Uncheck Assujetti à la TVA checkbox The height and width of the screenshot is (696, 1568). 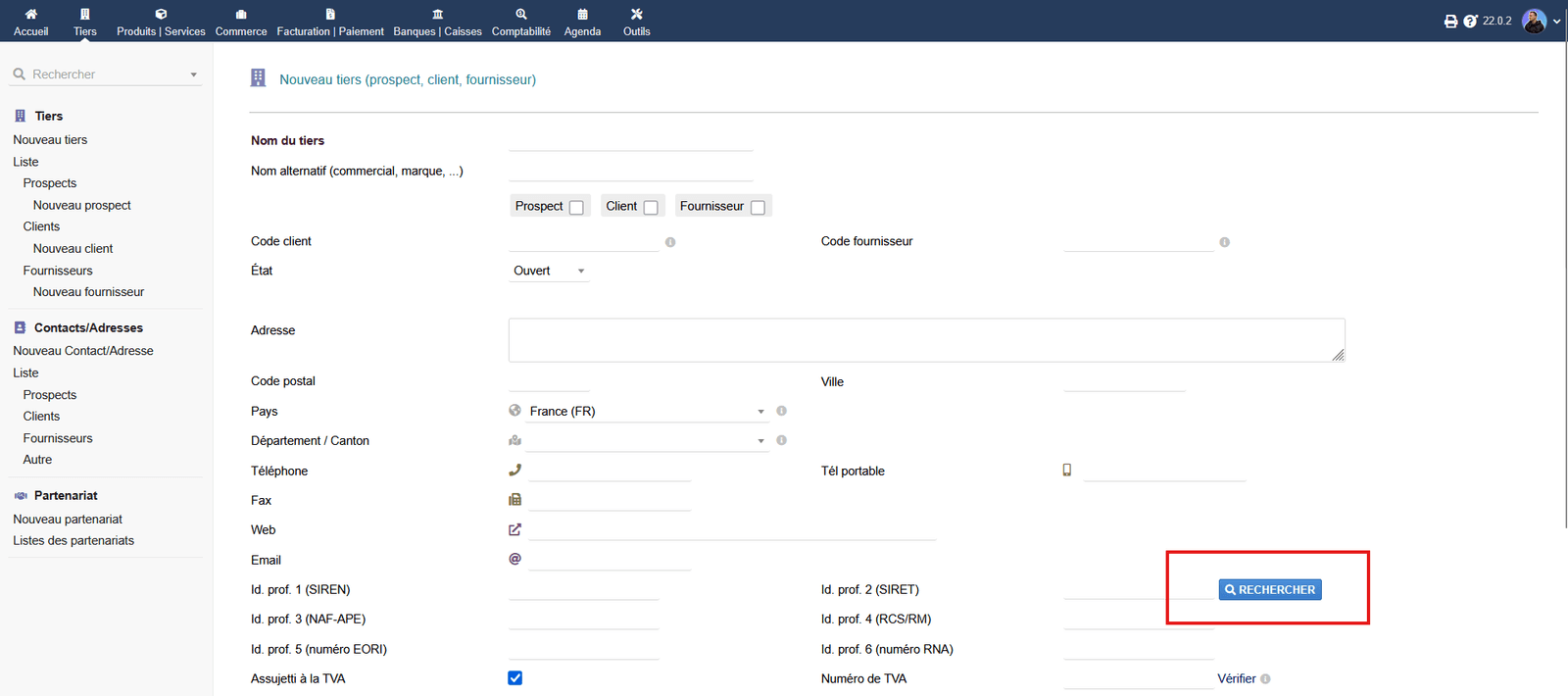[x=515, y=678]
